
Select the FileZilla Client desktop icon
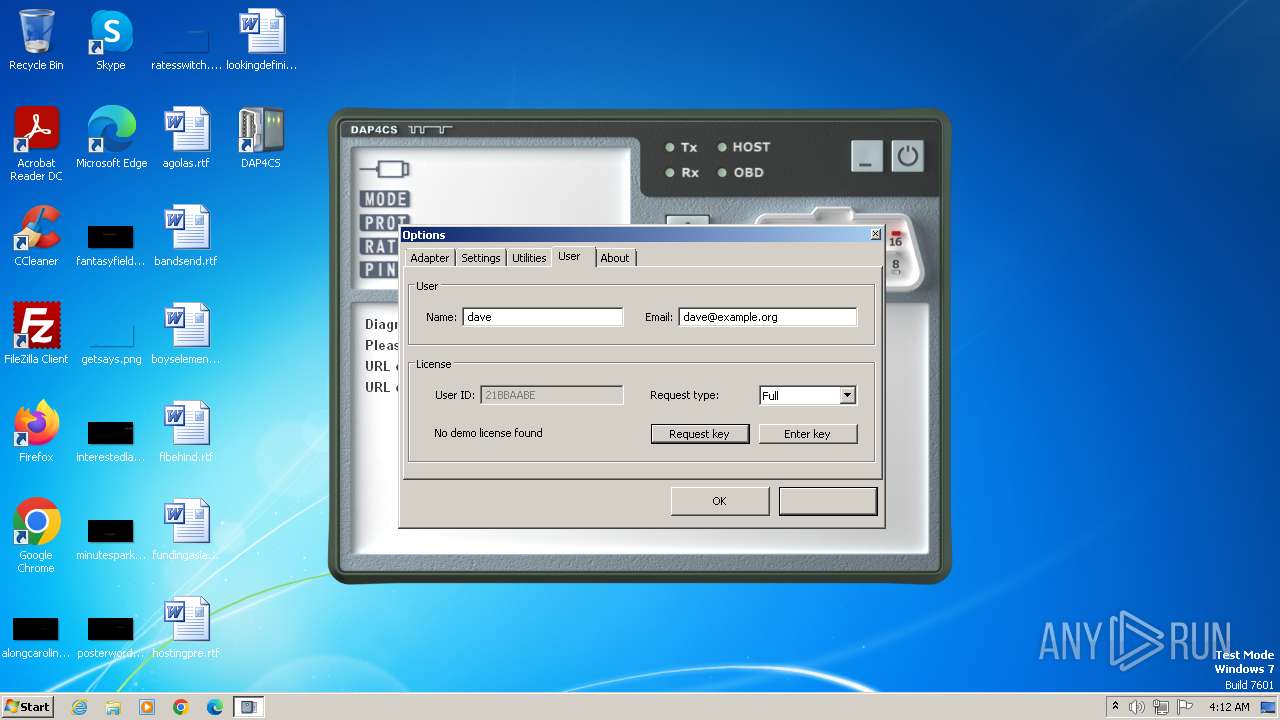click(36, 334)
